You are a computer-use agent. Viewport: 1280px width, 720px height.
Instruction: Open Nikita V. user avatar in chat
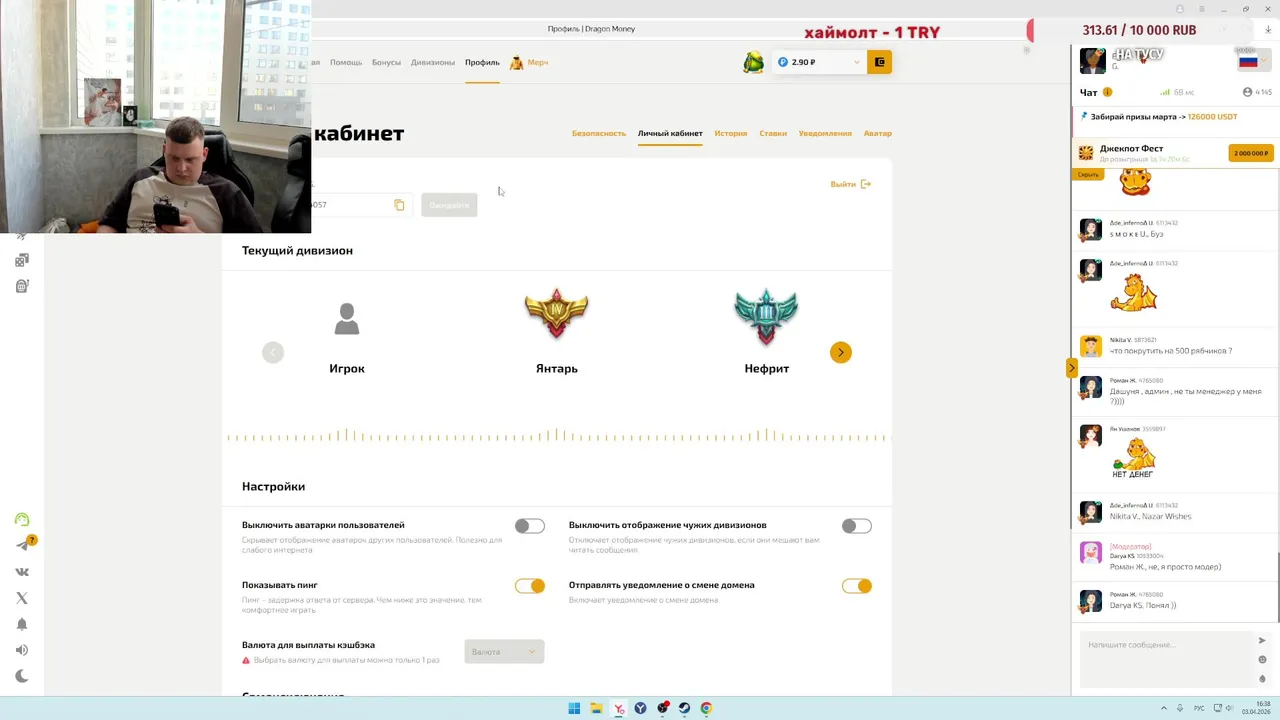pos(1091,346)
